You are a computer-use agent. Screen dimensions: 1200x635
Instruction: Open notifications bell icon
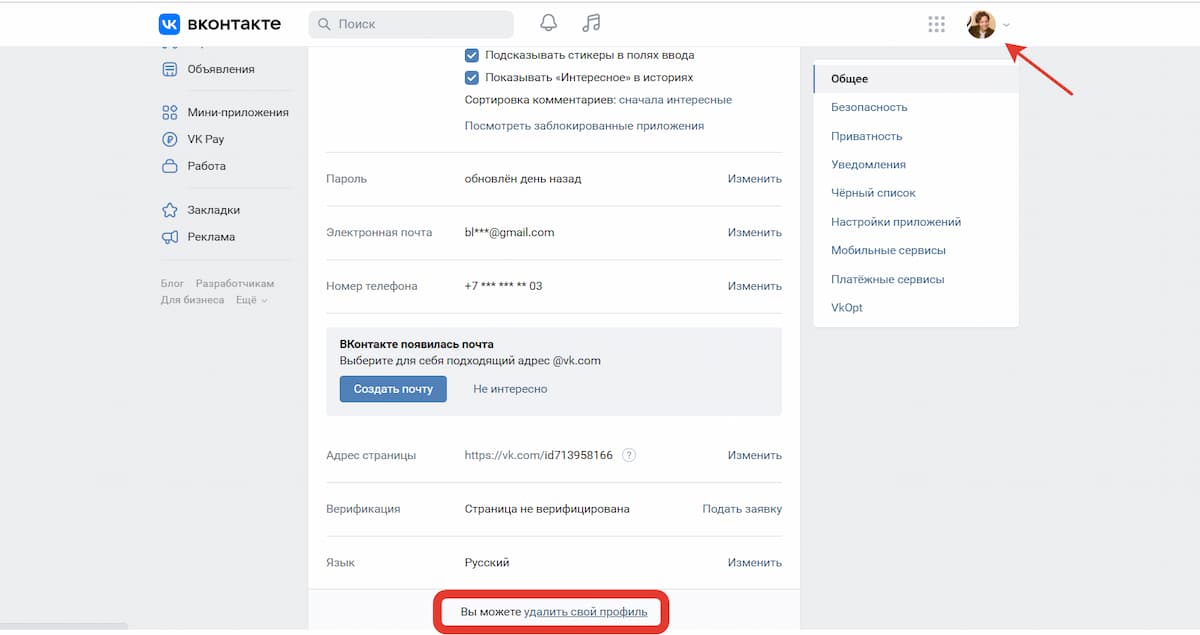(x=548, y=24)
